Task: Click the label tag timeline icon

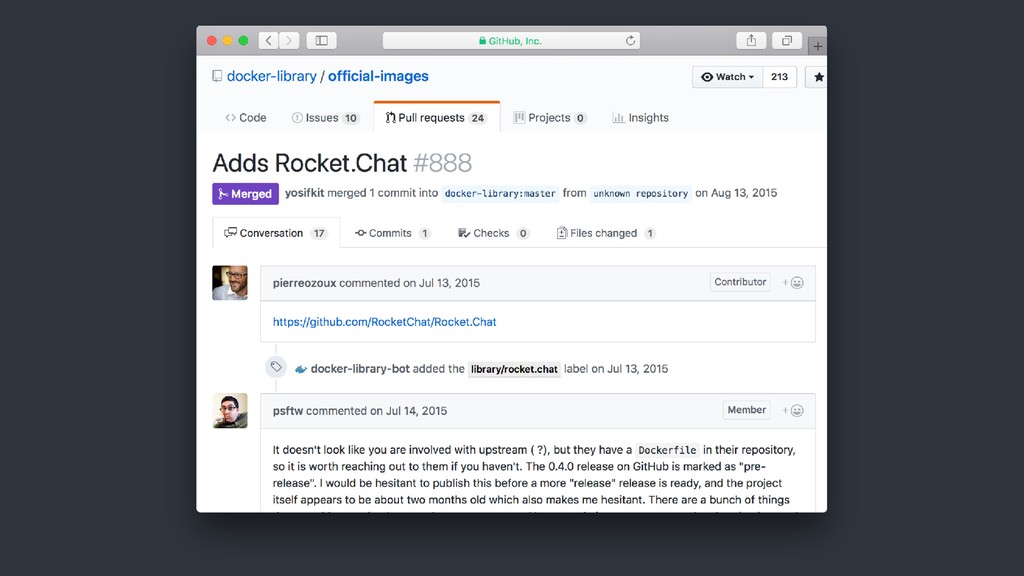Action: coord(276,367)
